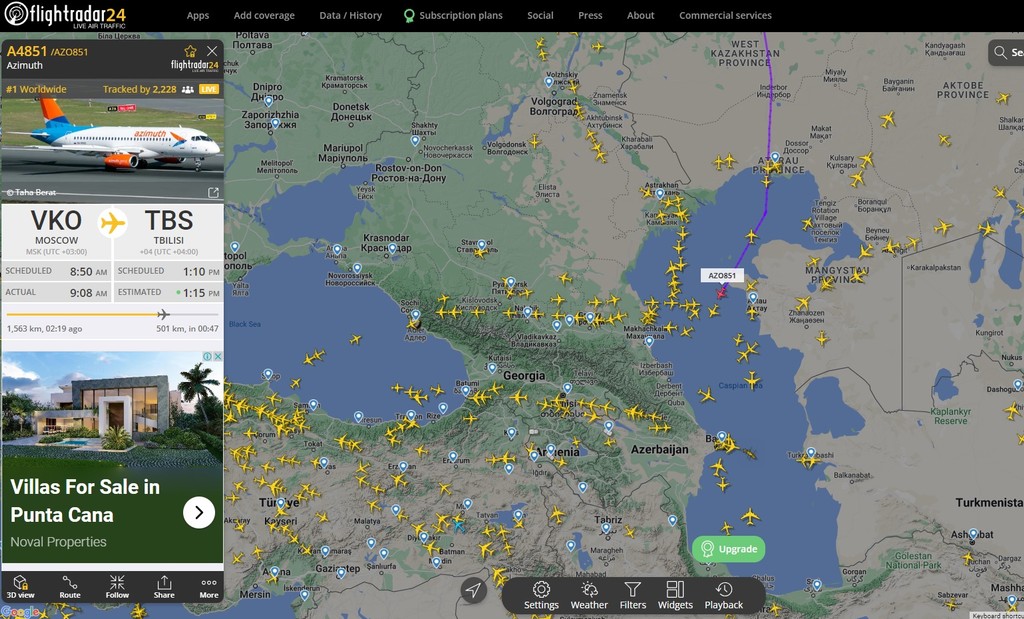1024x619 pixels.
Task: Click the VKO Moscow departure airport
Action: (x=56, y=231)
